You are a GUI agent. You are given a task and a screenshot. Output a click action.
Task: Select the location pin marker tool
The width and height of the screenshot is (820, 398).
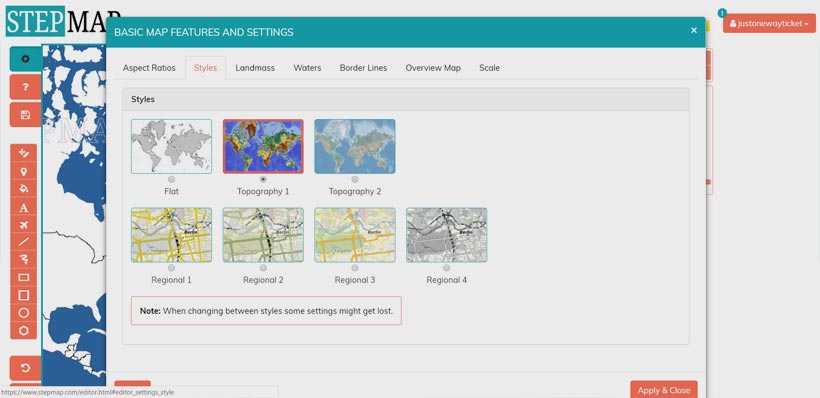24,171
